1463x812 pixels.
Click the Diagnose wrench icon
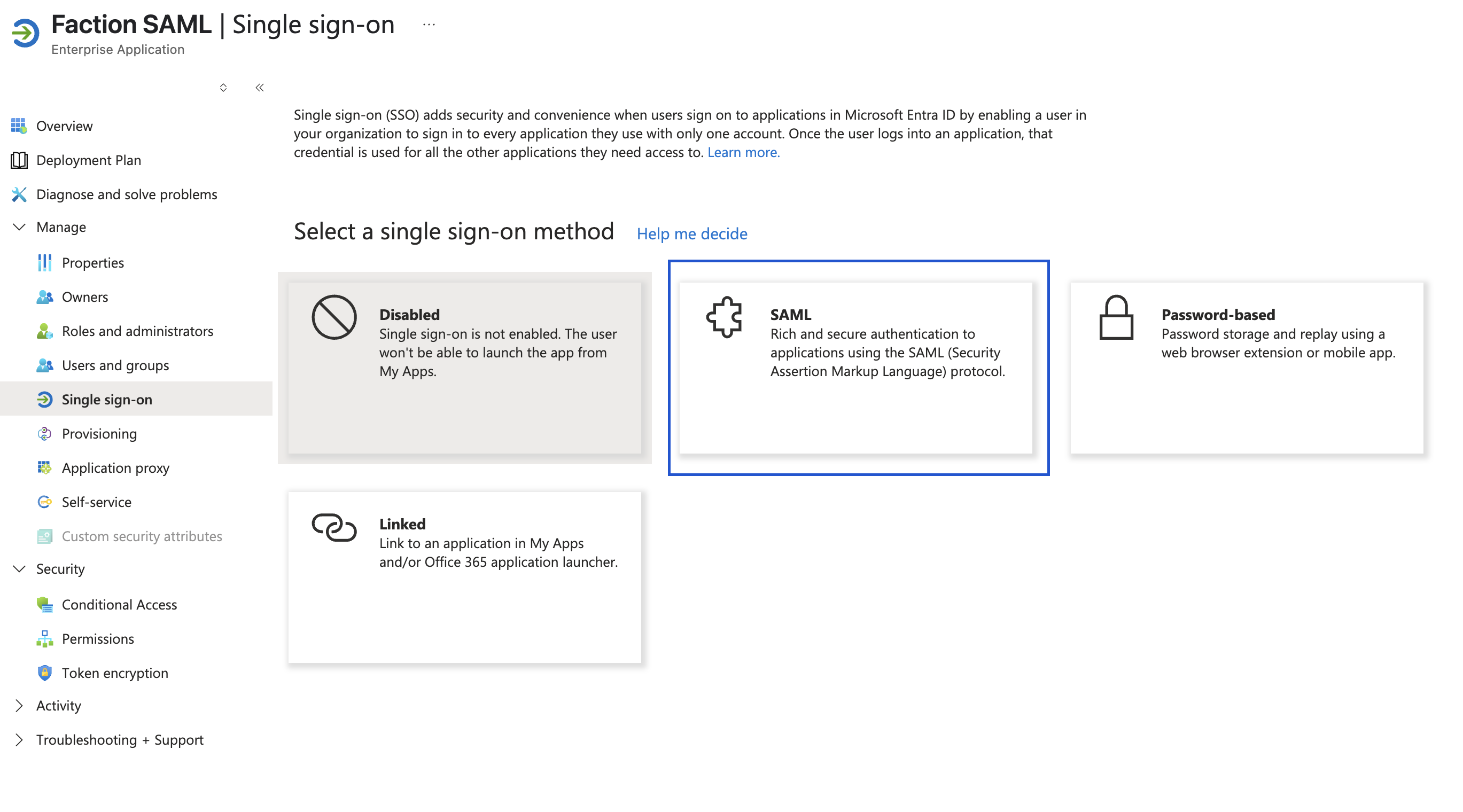[19, 194]
